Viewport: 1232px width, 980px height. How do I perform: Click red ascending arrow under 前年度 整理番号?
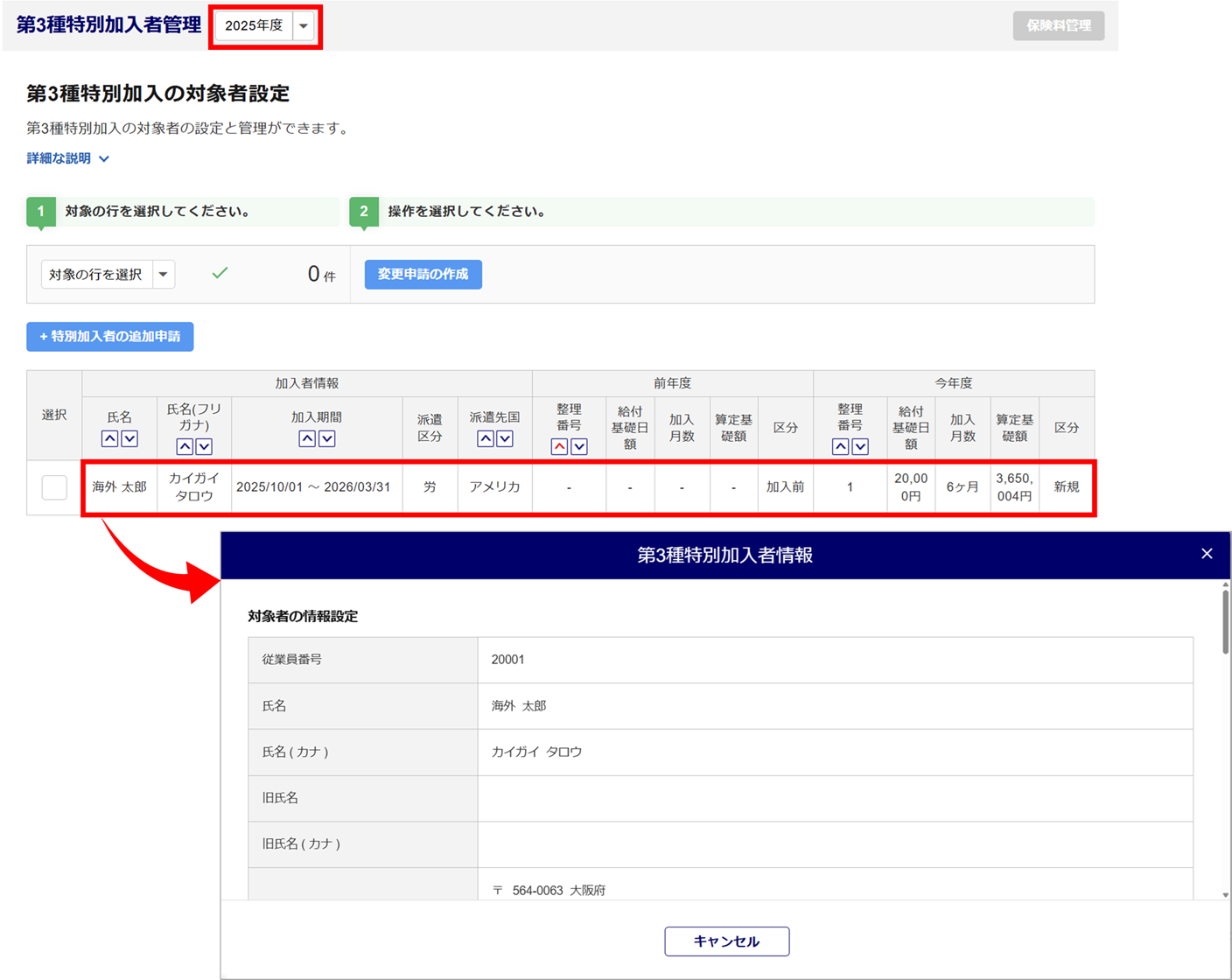[x=559, y=446]
